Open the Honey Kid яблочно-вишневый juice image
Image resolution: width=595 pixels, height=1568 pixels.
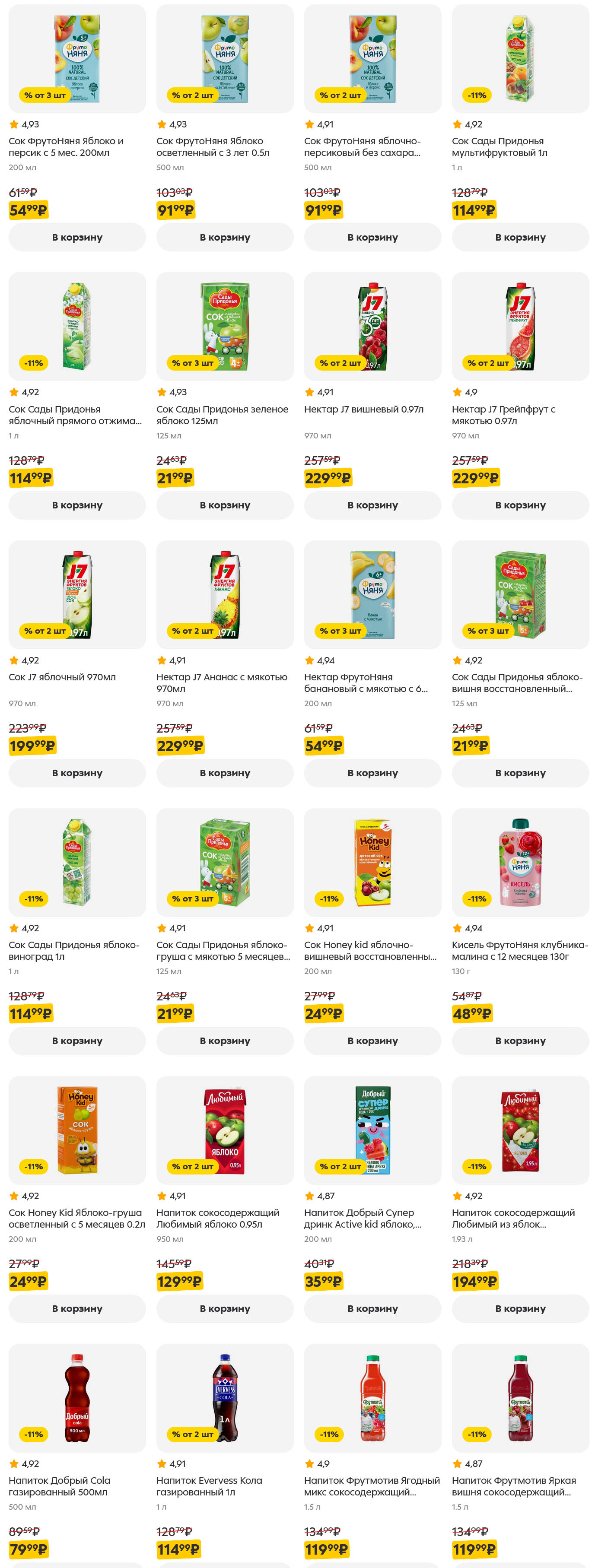[x=372, y=863]
